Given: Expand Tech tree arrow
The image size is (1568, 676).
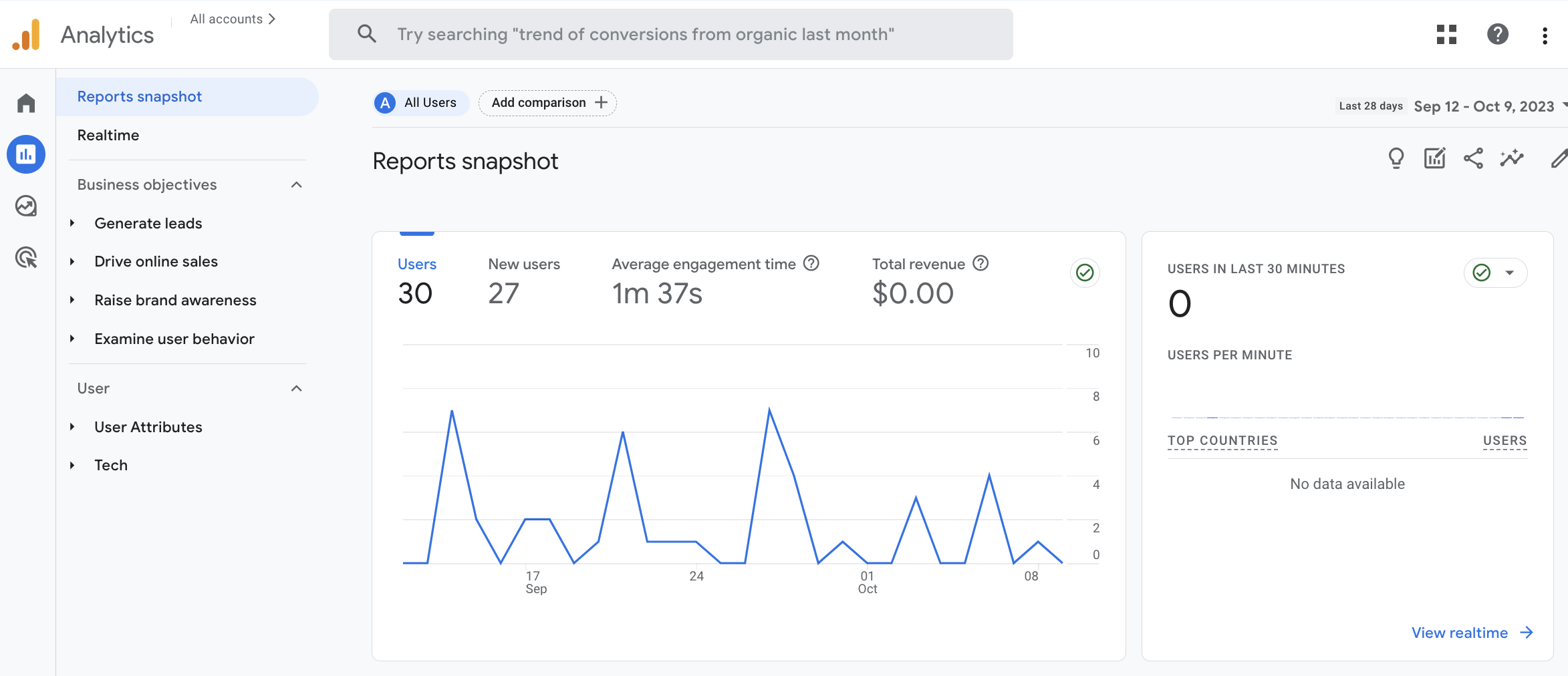Looking at the screenshot, I should pos(72,465).
